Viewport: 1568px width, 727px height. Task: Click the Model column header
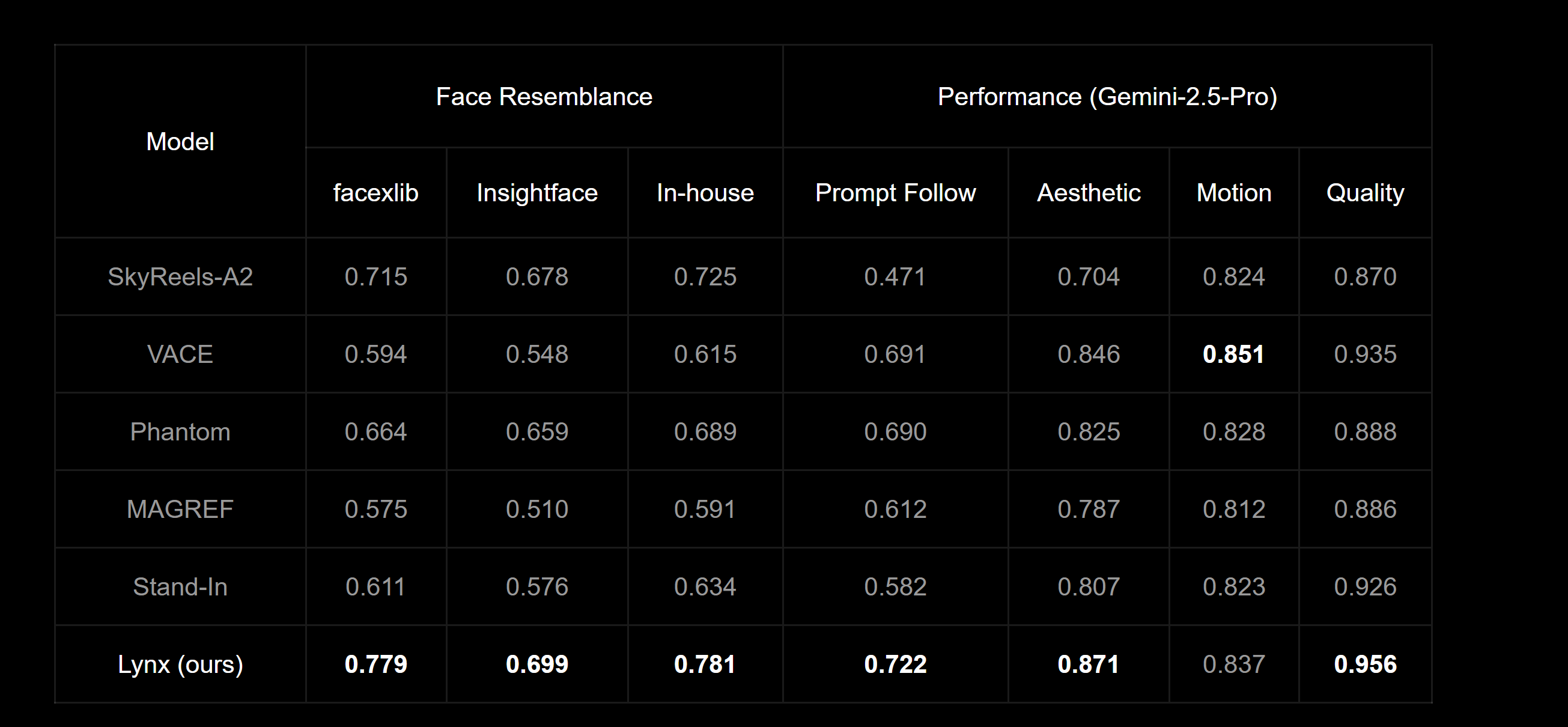[180, 141]
